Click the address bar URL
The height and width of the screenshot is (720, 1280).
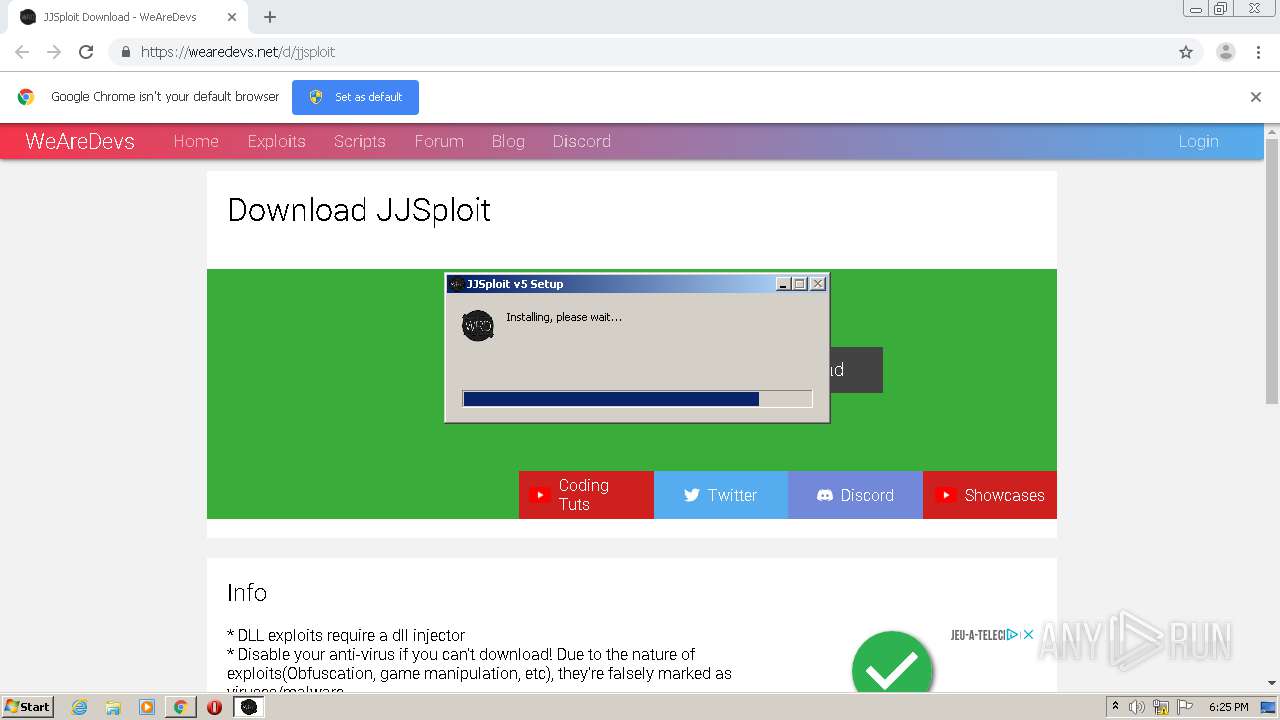tap(238, 52)
